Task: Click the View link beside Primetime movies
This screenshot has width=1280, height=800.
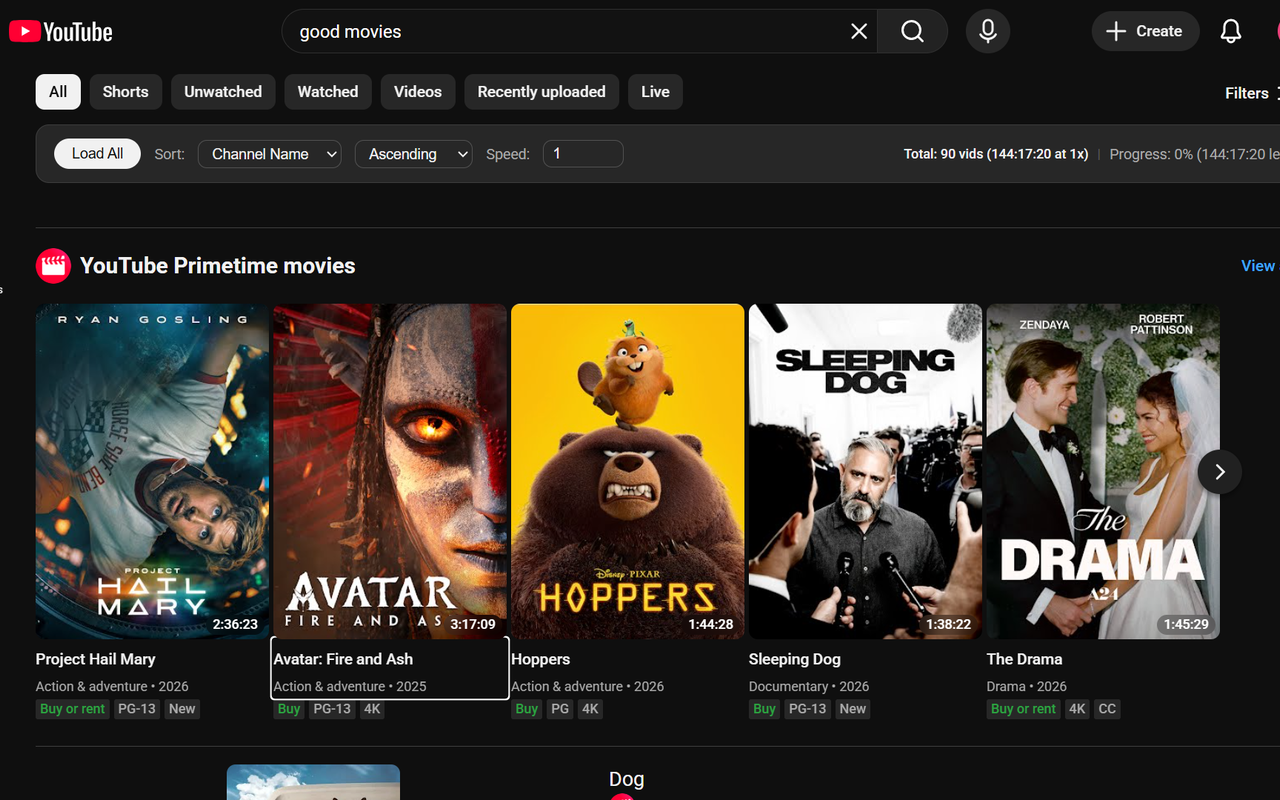Action: 1258,265
